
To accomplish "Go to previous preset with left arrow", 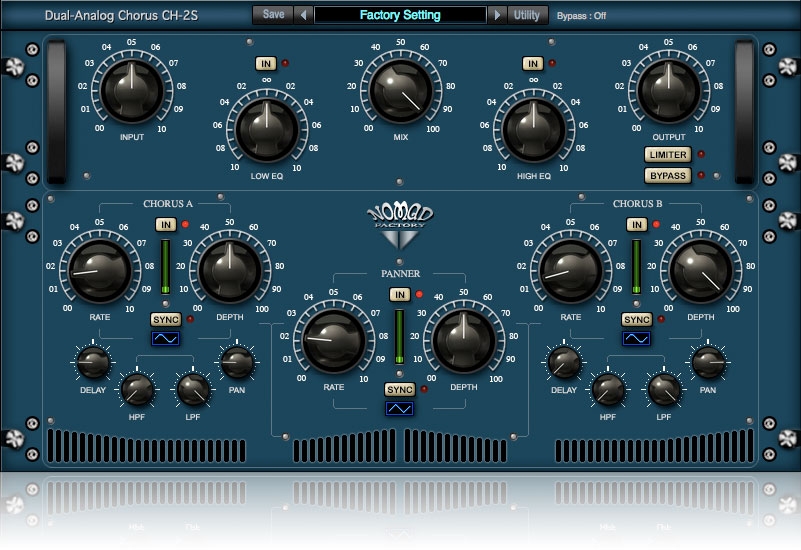I will pos(303,15).
